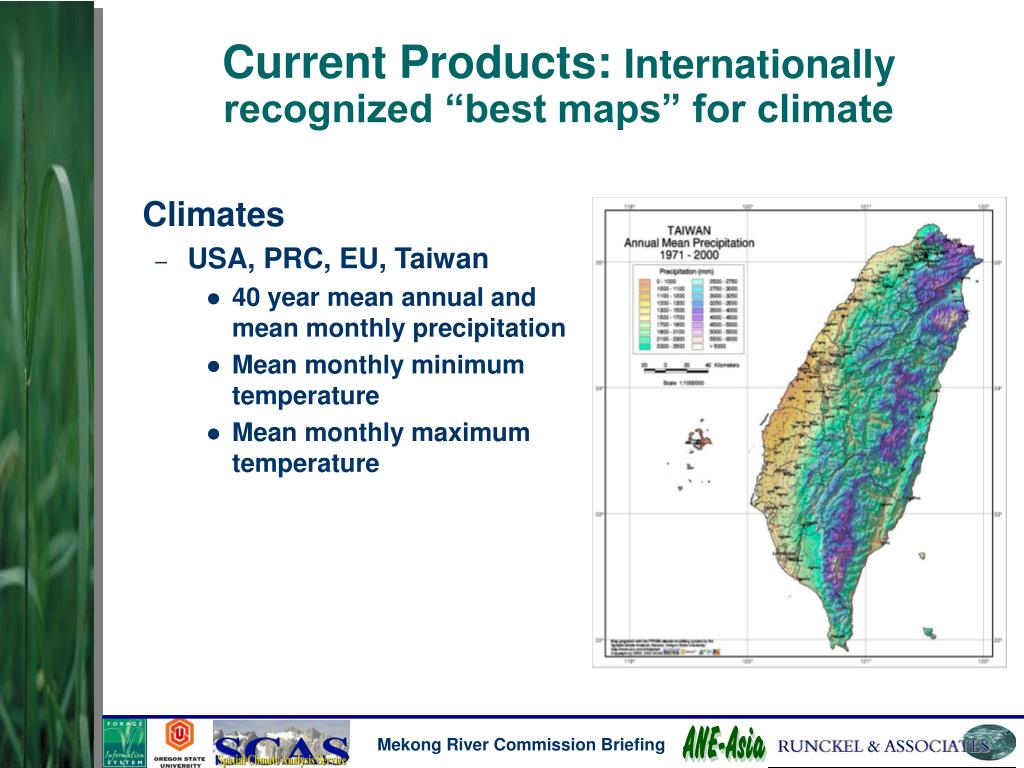Click the '40 year mean annual and' bullet

pos(384,298)
